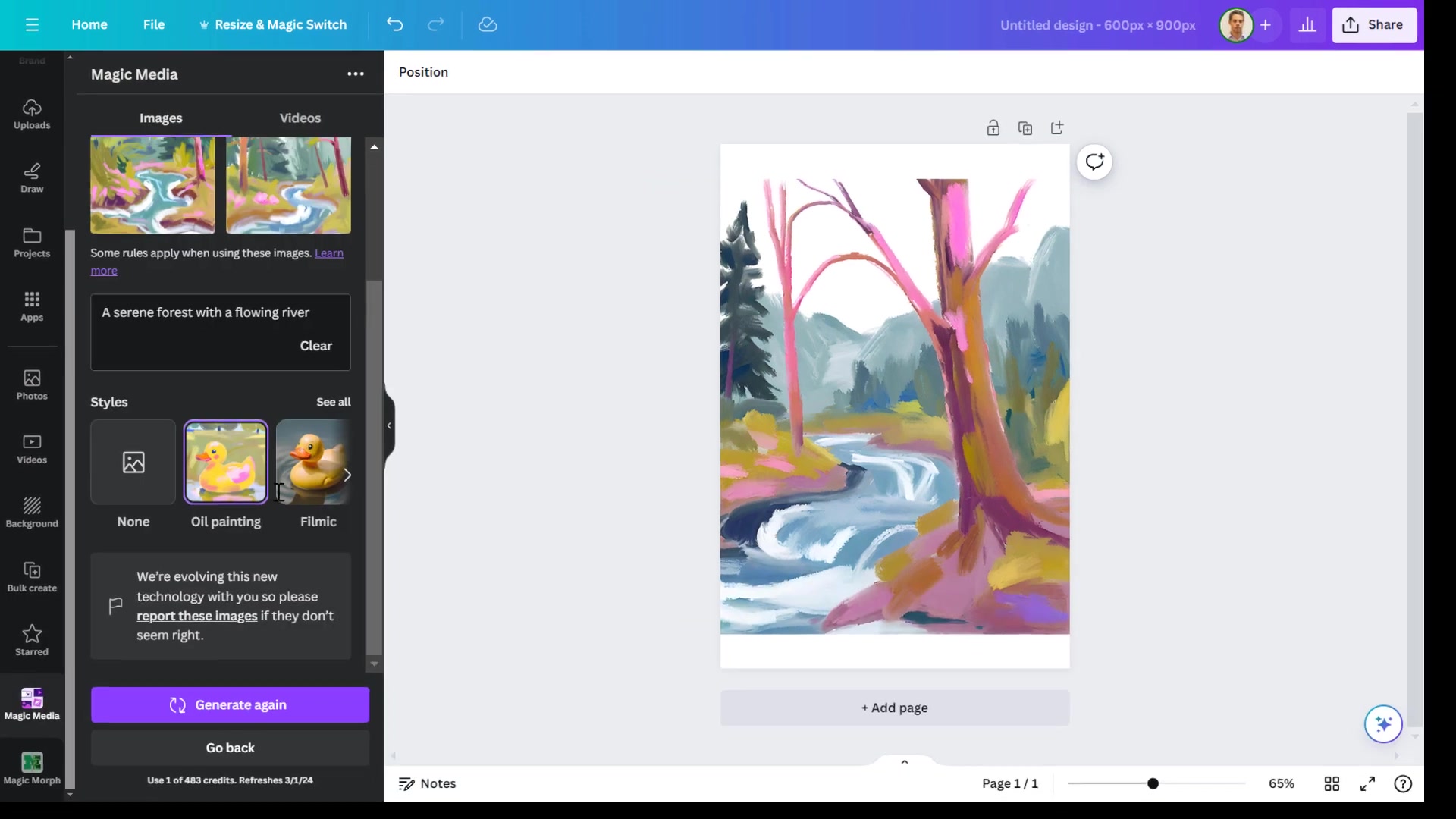Open the File menu
This screenshot has width=1456, height=819.
click(154, 24)
